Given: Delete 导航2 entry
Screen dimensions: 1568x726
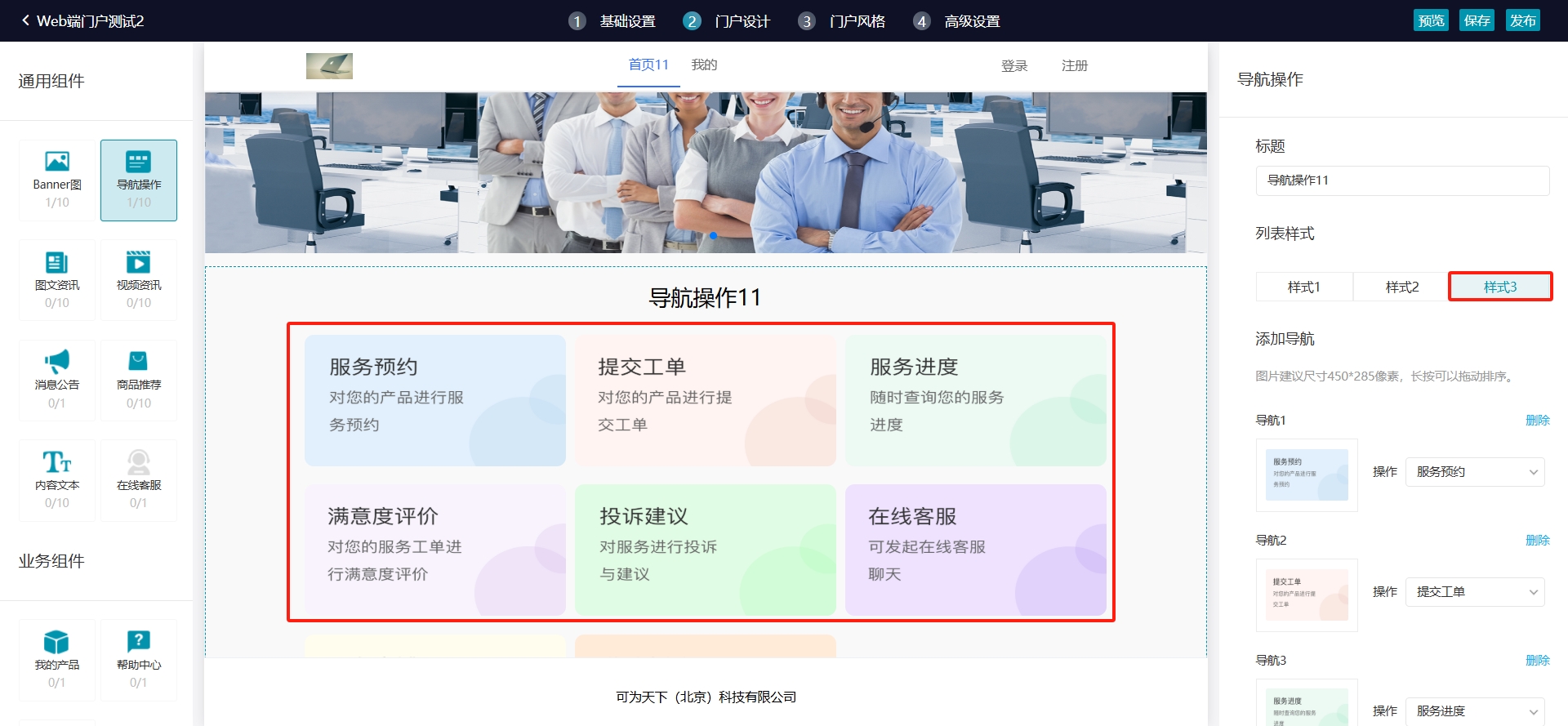Looking at the screenshot, I should [x=1538, y=540].
